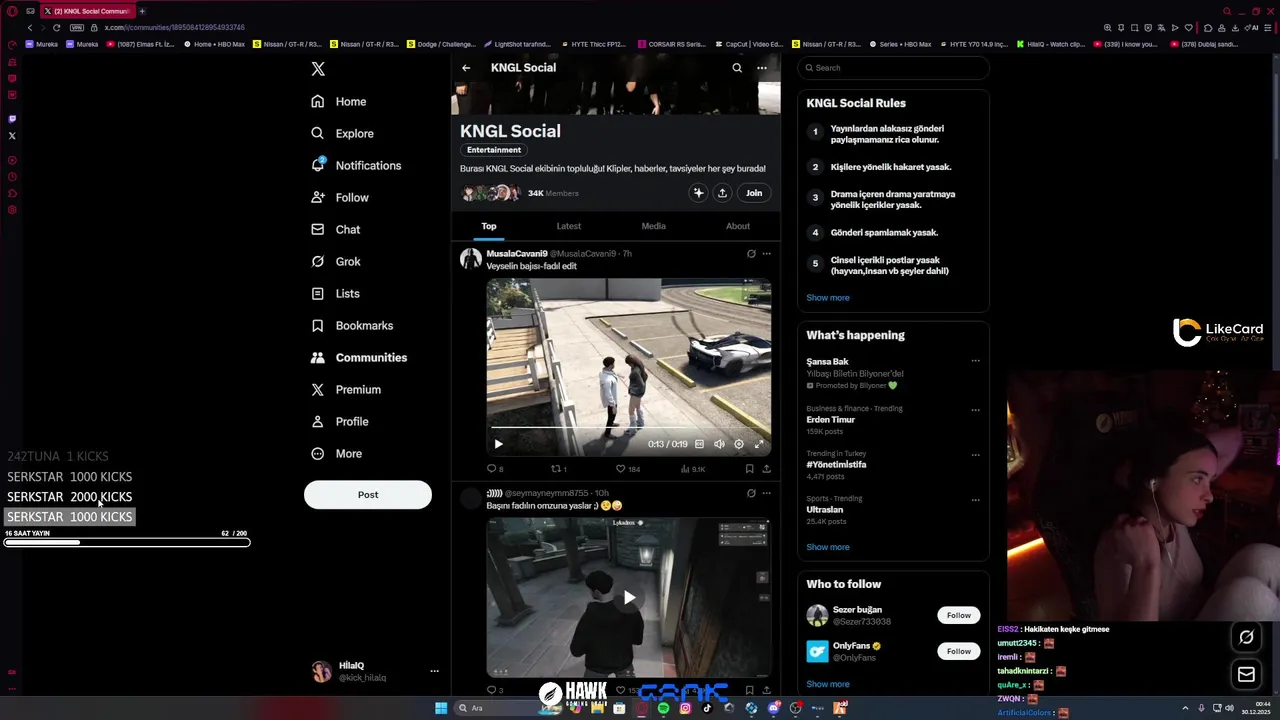Viewport: 1280px width, 720px height.
Task: Open Explore in the sidebar
Action: point(342,133)
